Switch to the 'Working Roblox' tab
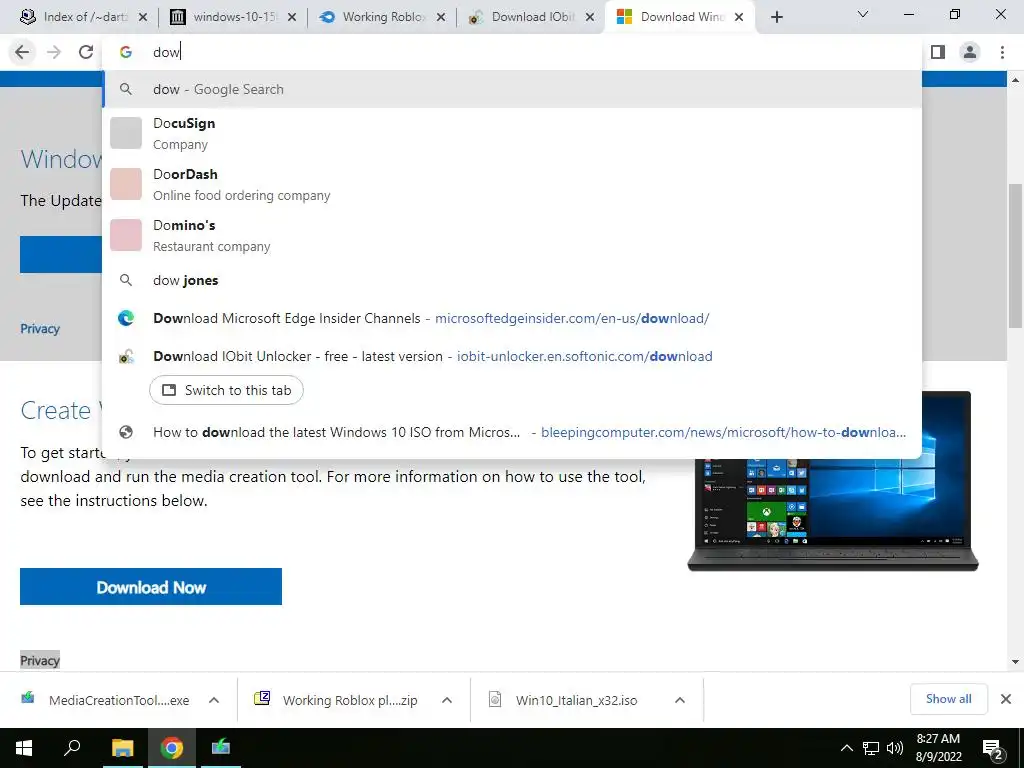Viewport: 1024px width, 768px height. point(383,17)
